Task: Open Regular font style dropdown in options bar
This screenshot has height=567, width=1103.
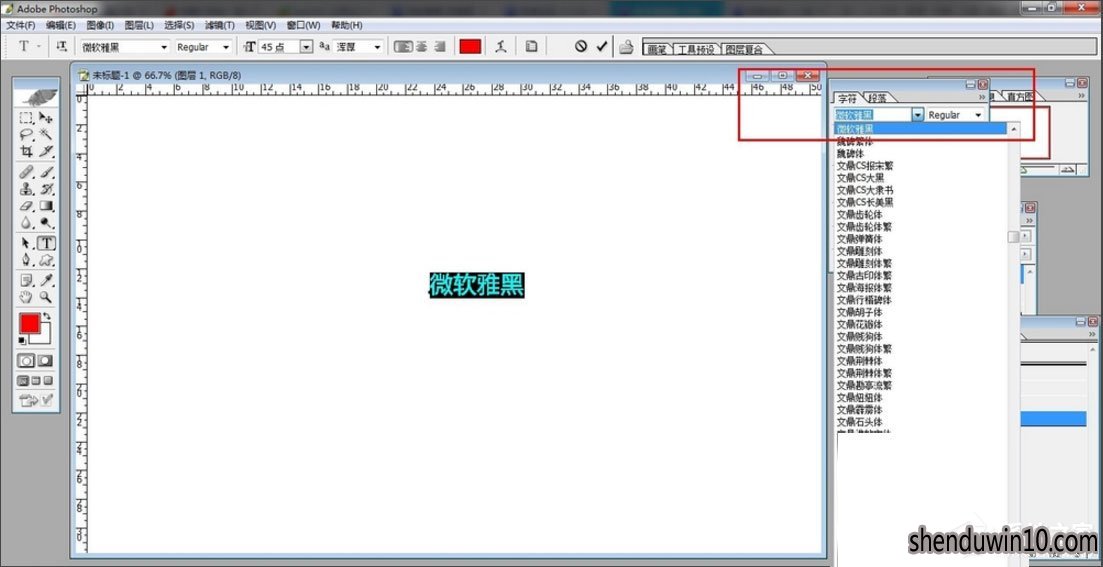Action: 226,47
